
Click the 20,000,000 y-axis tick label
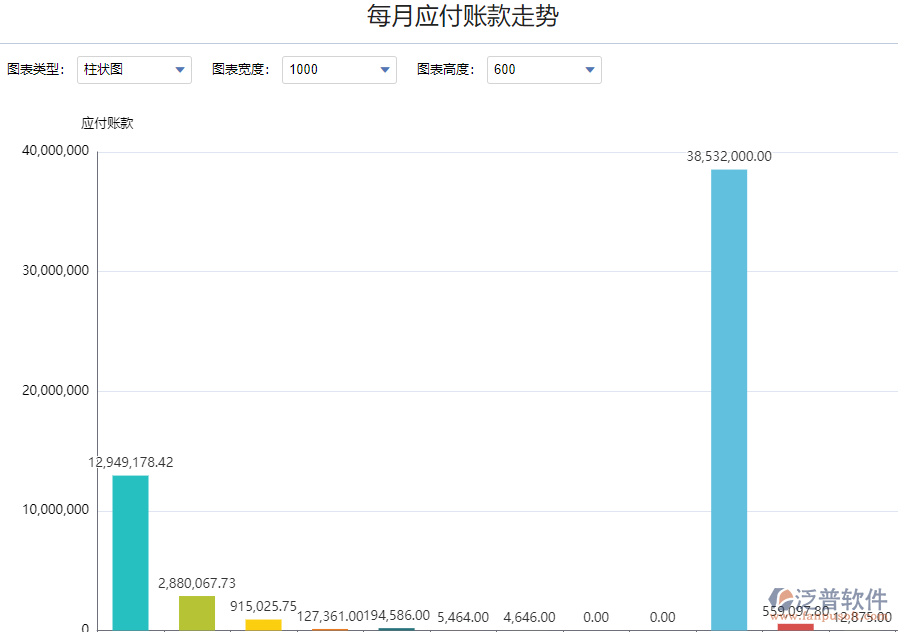(56, 391)
